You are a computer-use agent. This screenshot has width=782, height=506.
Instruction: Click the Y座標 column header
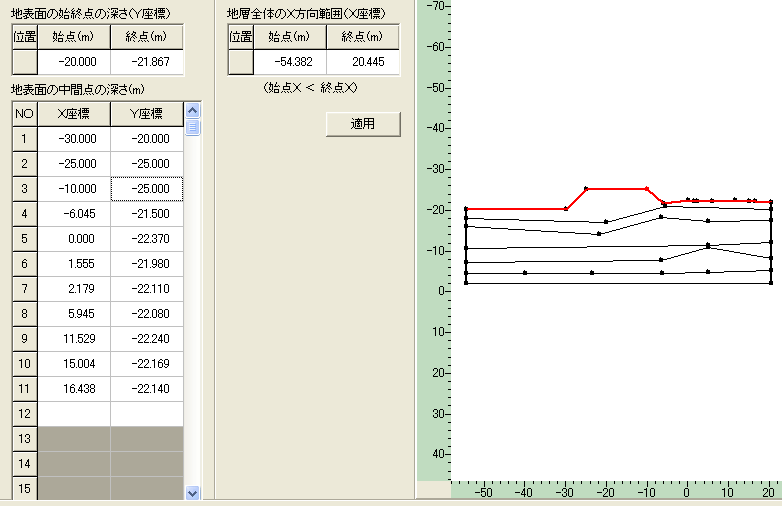point(147,114)
